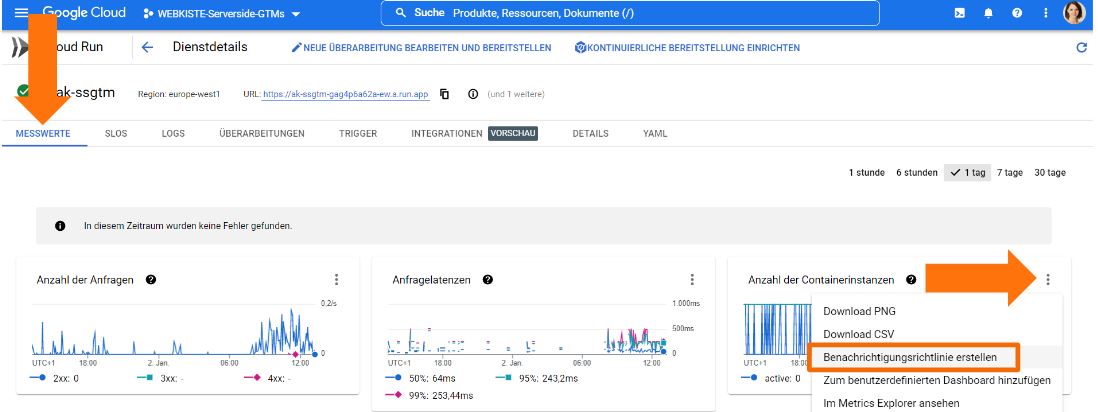Open the WEBKISTE-Serverside-GTMs project selector
Viewport: 1098px width, 412px height.
tap(221, 13)
